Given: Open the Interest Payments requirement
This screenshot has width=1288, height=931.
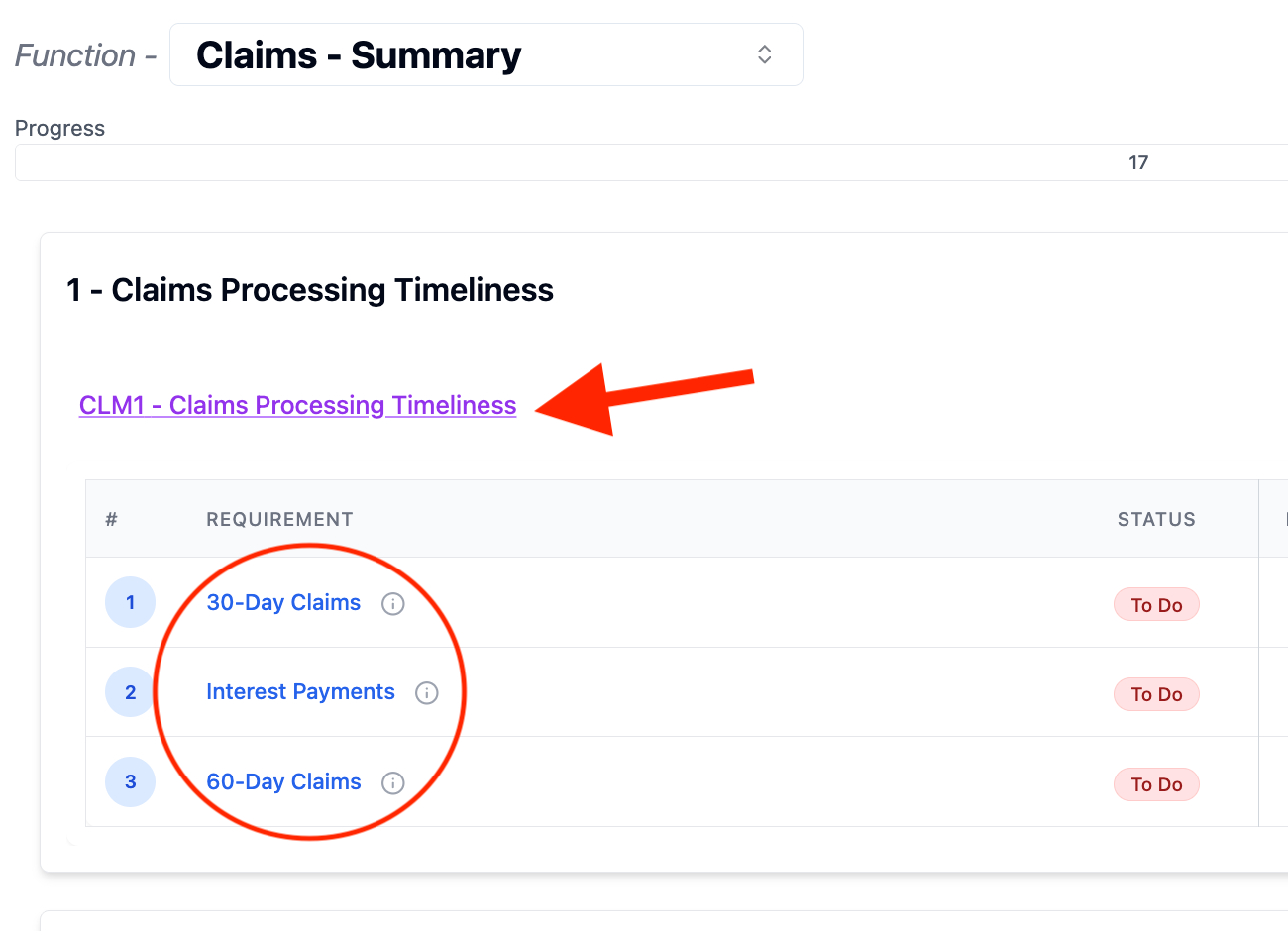Looking at the screenshot, I should [x=300, y=691].
